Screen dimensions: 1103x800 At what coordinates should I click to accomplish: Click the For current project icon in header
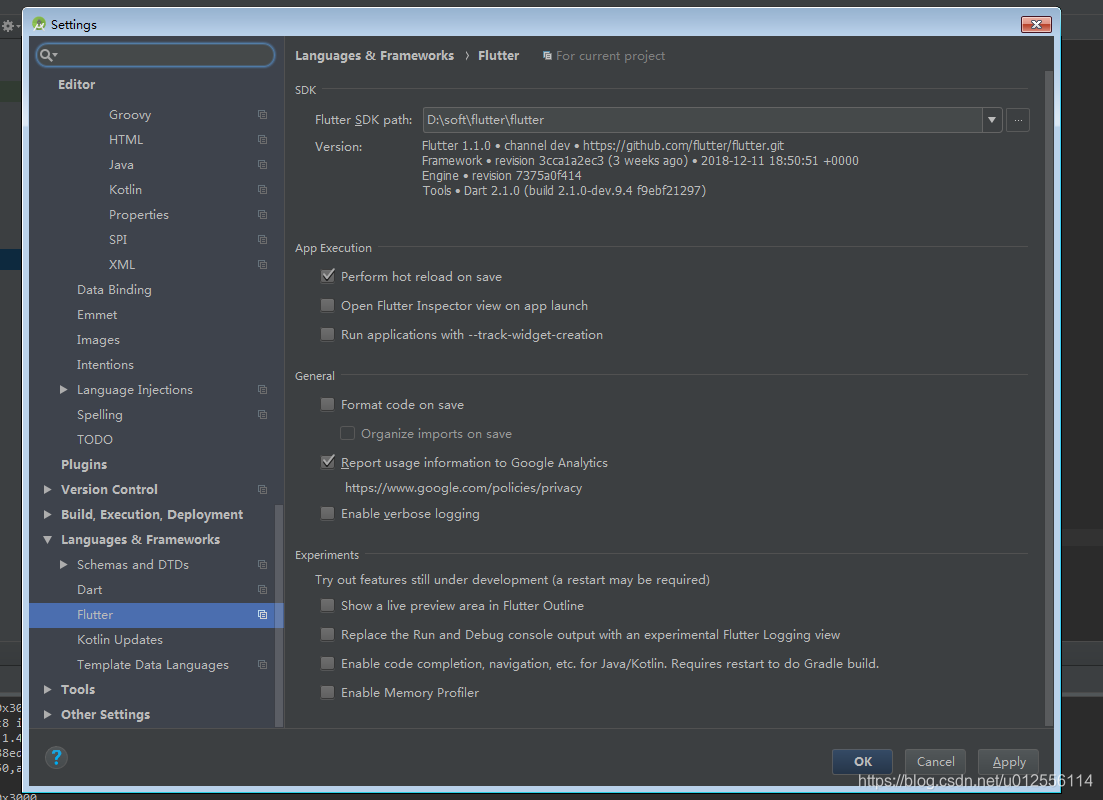tap(547, 56)
